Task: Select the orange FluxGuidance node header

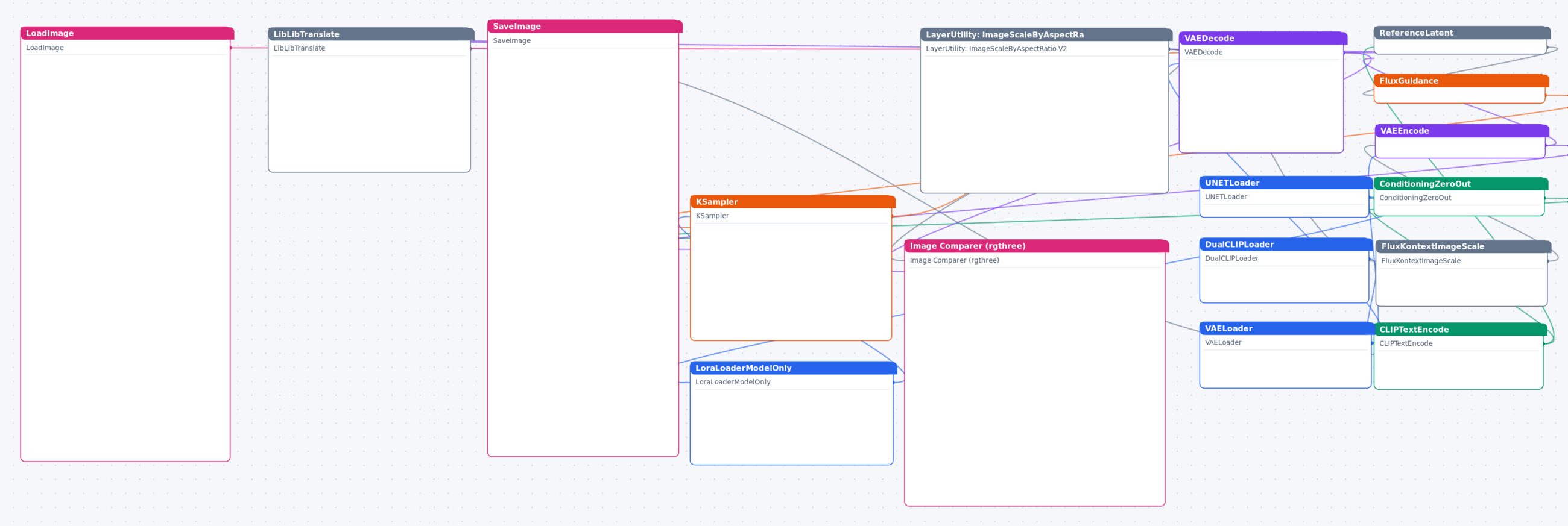Action: (x=1461, y=81)
